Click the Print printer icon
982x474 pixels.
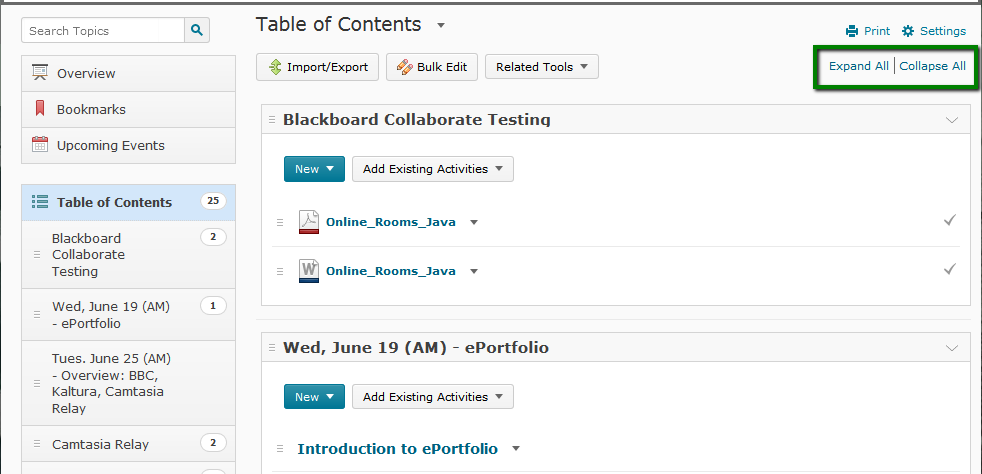[x=852, y=31]
